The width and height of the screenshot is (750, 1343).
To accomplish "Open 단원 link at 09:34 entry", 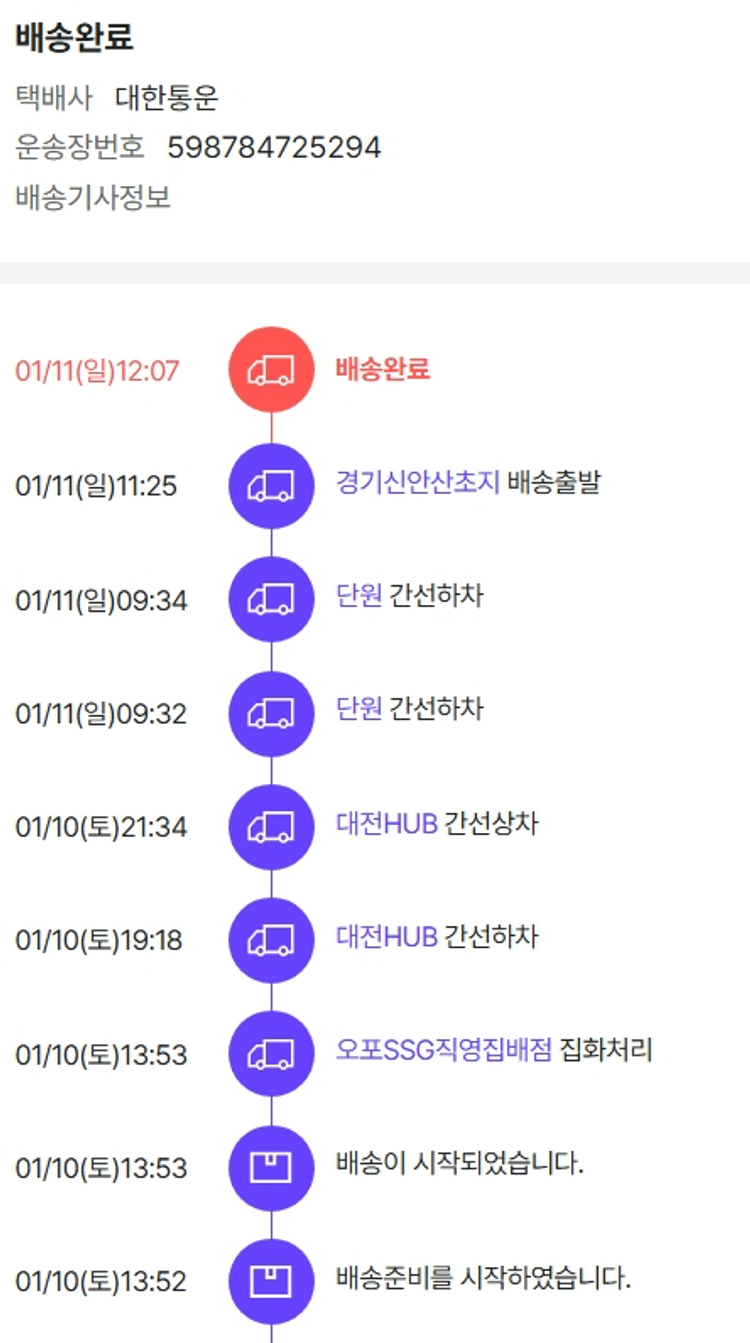I will 359,596.
